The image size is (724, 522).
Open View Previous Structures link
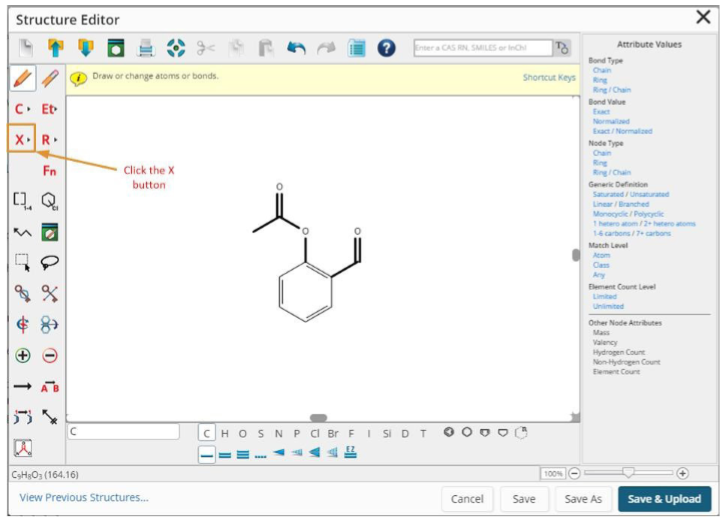click(x=84, y=498)
